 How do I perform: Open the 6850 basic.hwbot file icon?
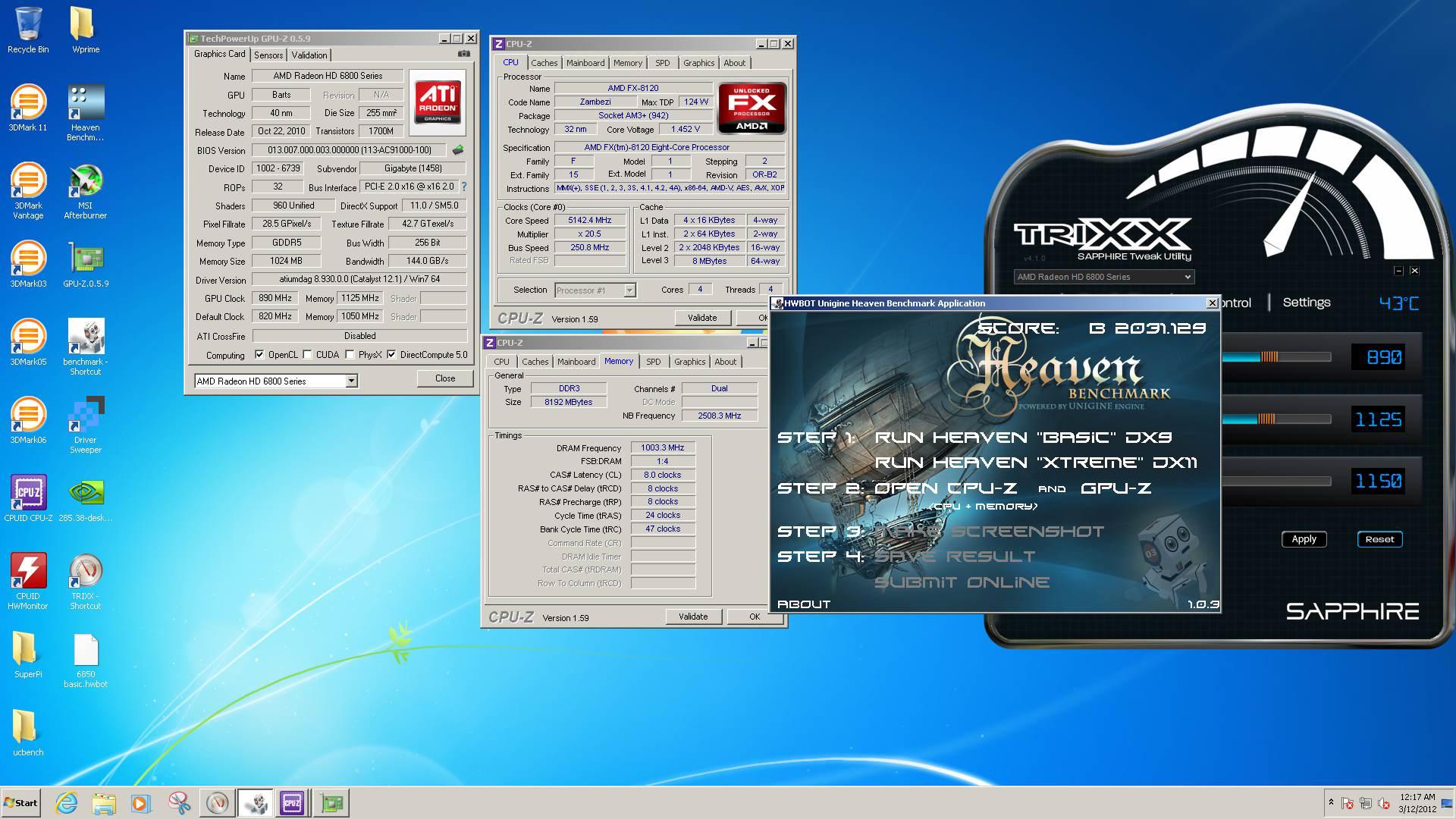coord(85,660)
